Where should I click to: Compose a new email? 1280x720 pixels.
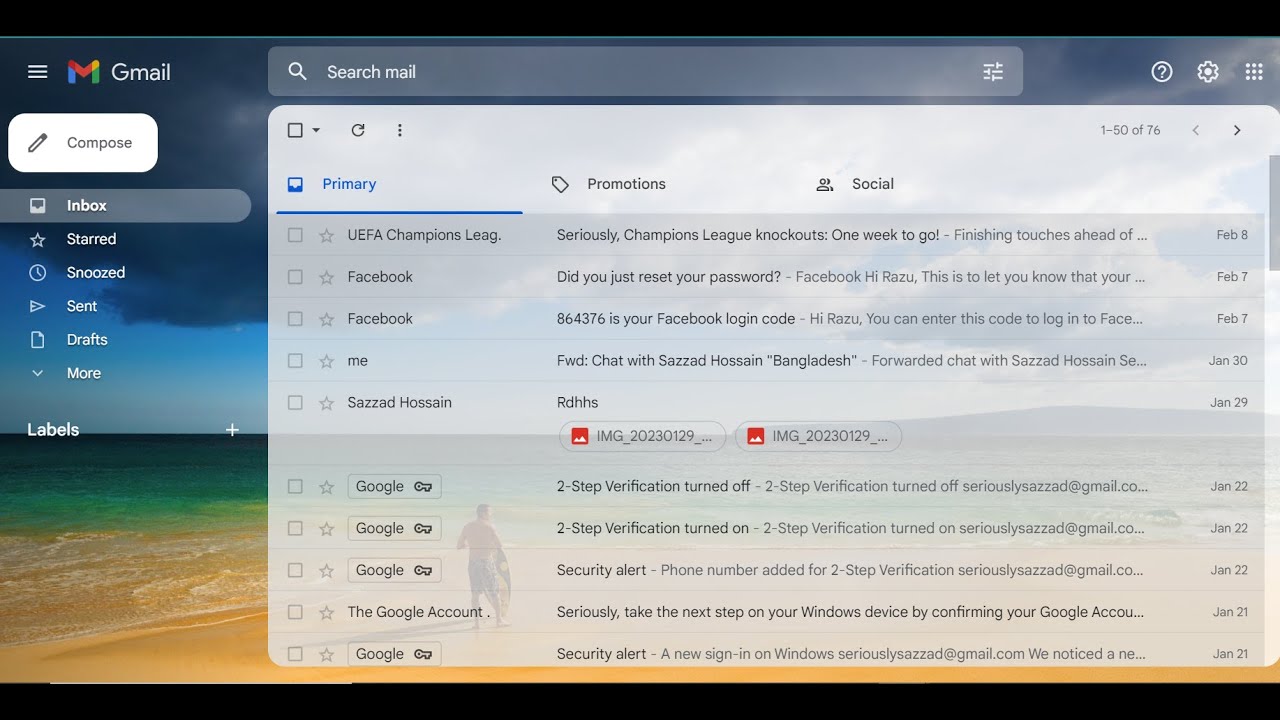(83, 143)
